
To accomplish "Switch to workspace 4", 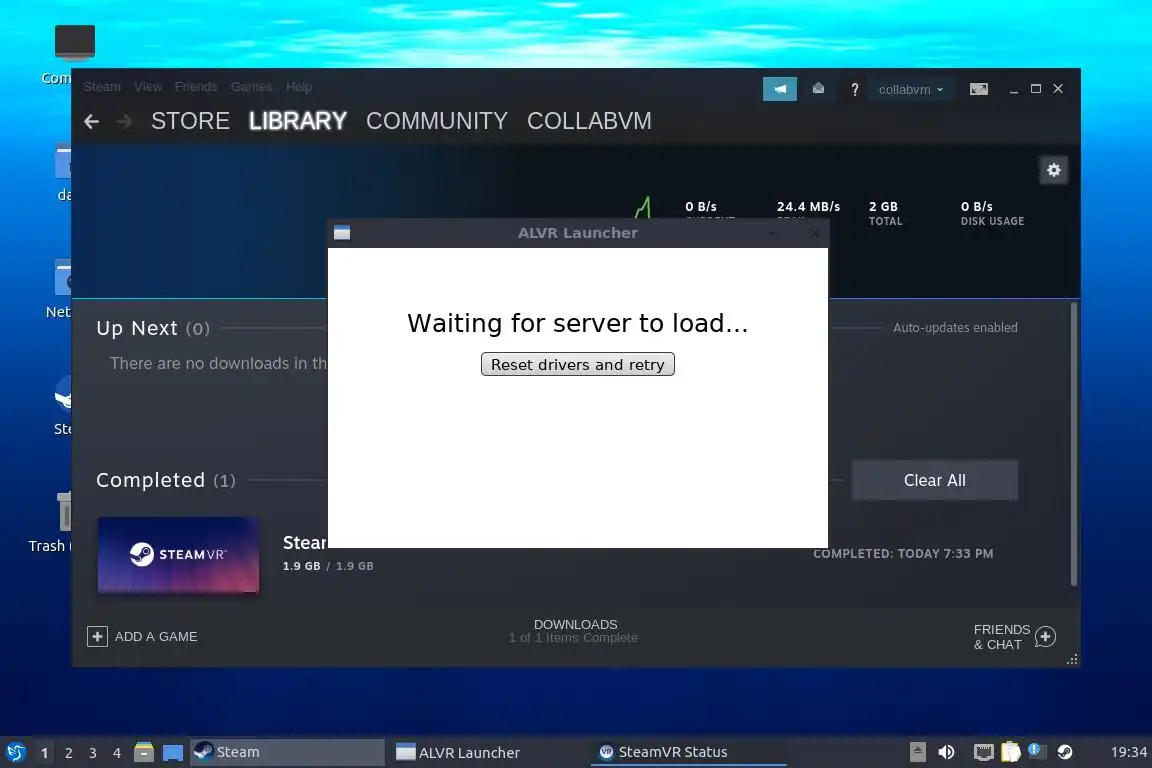I will (117, 753).
